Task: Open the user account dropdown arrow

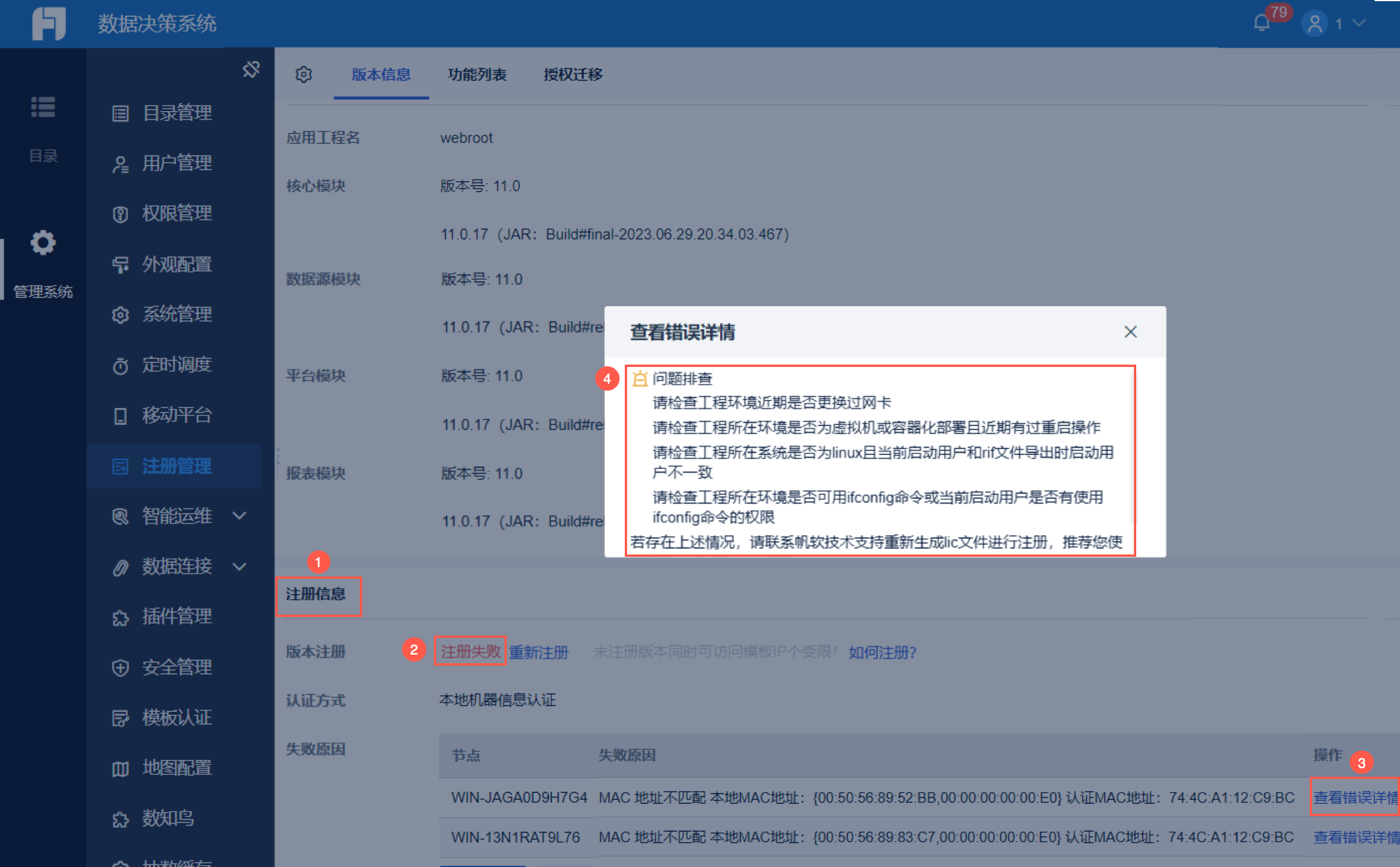Action: (1360, 24)
